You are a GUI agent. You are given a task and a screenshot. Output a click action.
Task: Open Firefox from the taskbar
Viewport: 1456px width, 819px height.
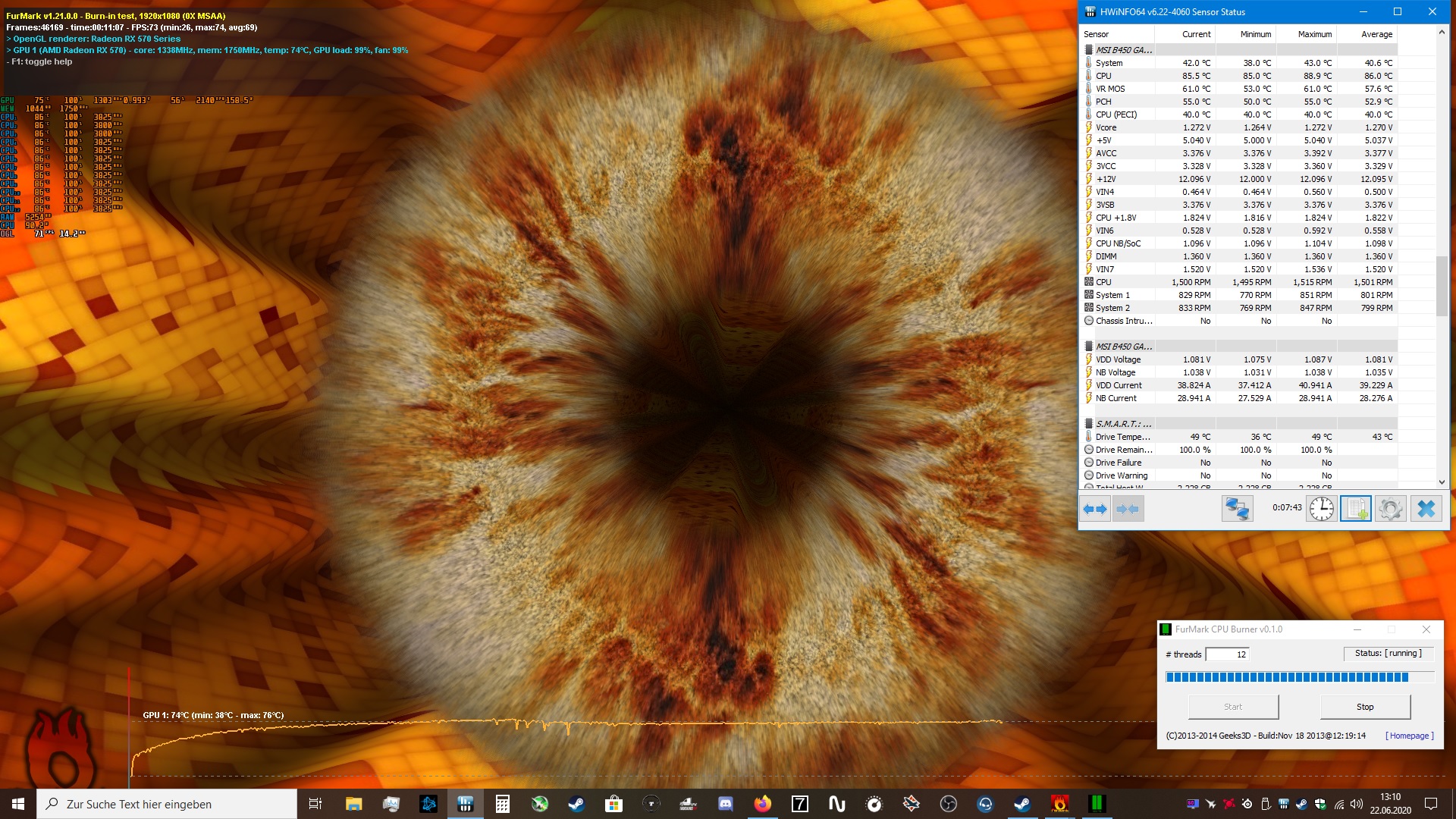[762, 804]
